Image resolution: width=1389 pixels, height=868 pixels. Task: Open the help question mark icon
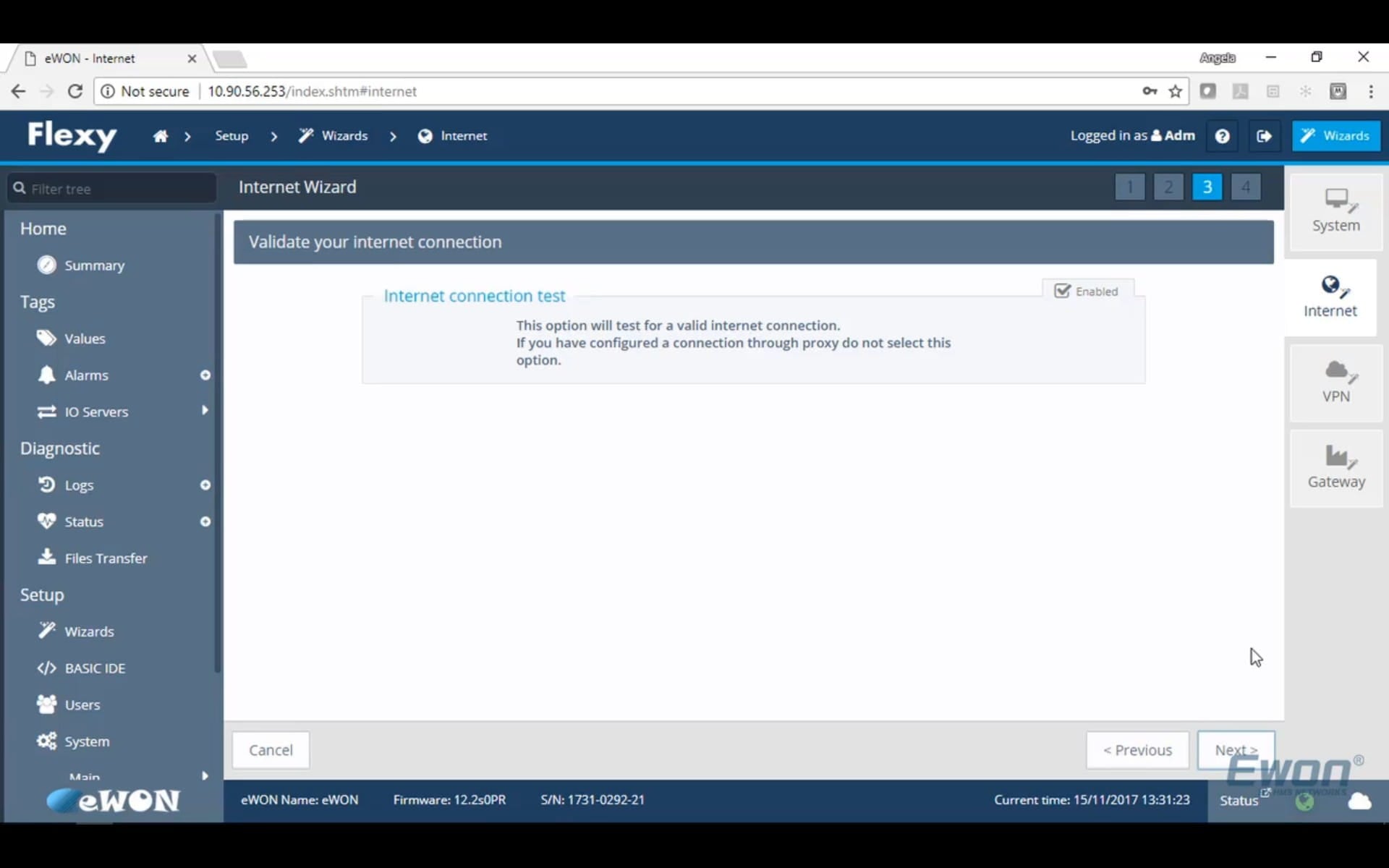pyautogui.click(x=1222, y=136)
